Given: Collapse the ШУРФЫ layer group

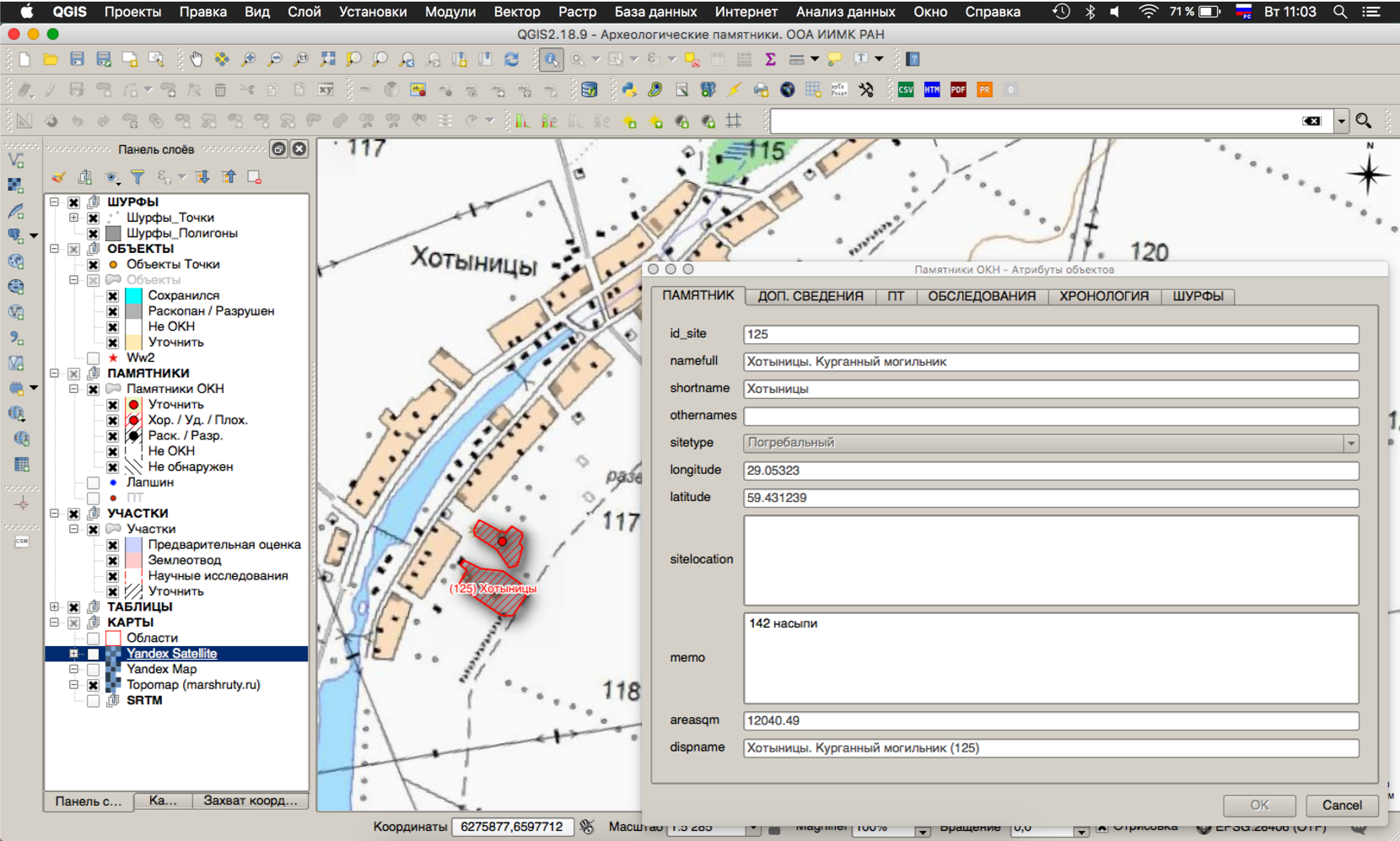Looking at the screenshot, I should point(55,202).
